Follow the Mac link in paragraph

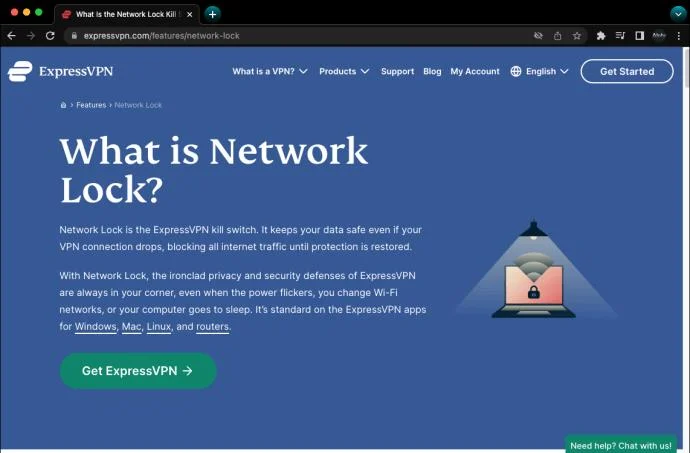132,327
